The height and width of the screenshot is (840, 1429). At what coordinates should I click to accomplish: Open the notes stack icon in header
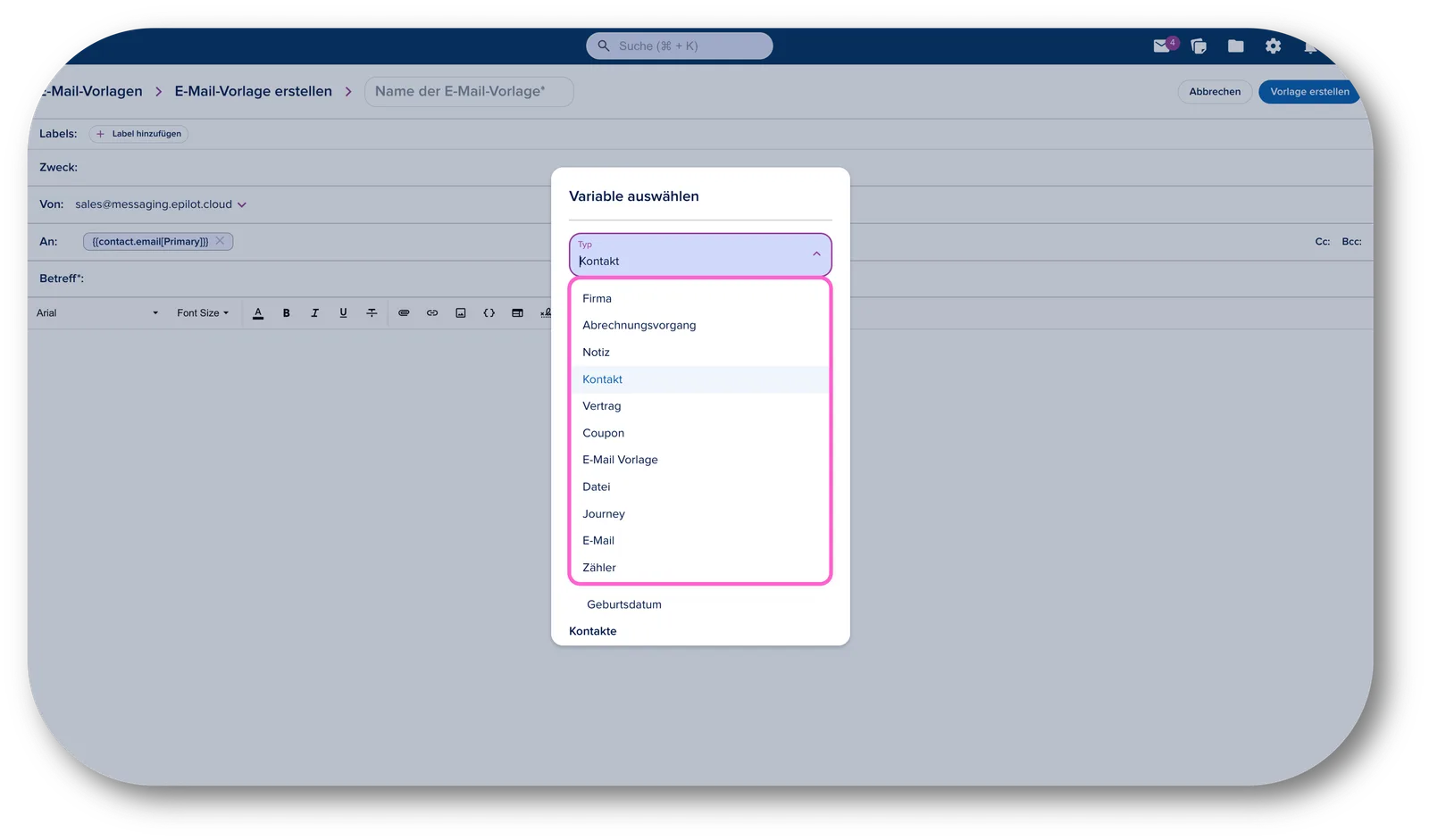[1199, 46]
